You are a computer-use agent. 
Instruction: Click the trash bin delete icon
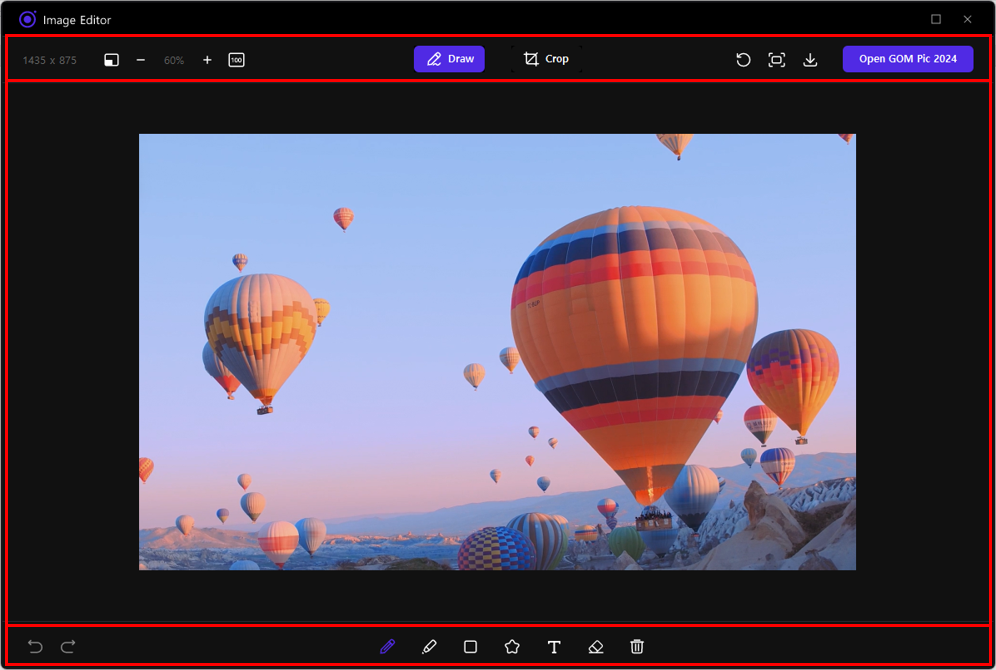[x=637, y=647]
